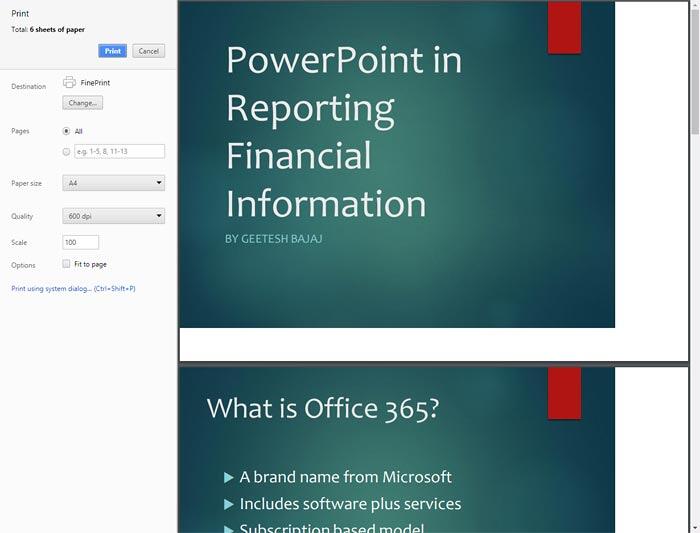This screenshot has width=700, height=533.
Task: Click the page range input field
Action: [x=120, y=151]
